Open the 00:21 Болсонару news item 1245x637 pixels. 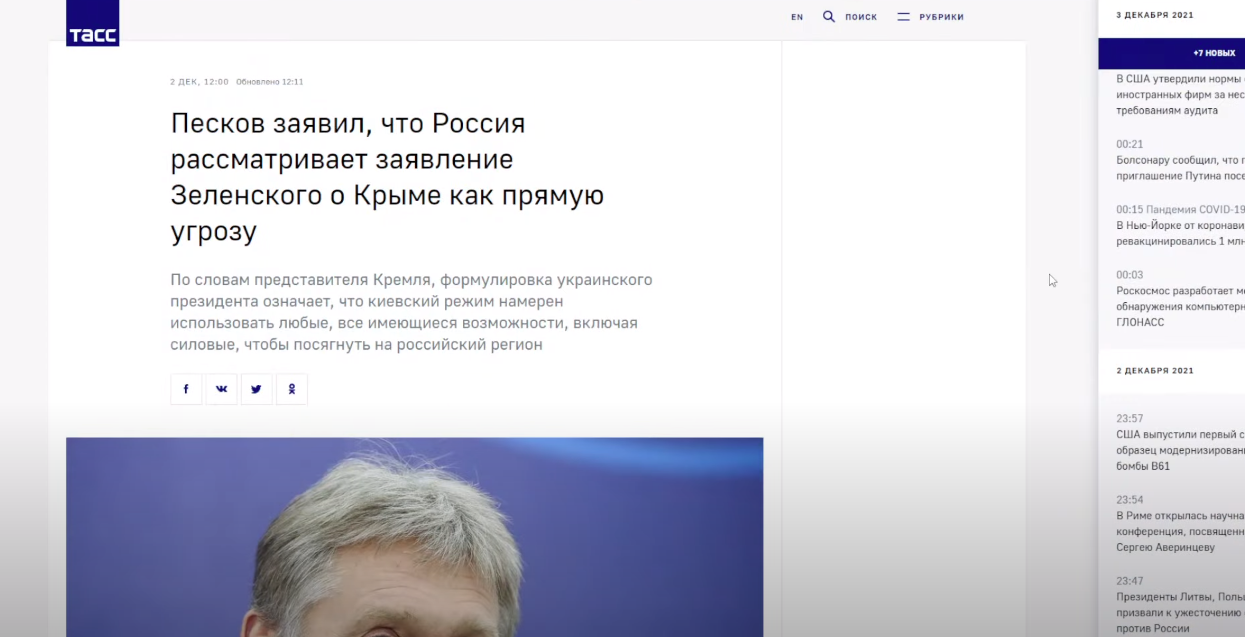click(x=1180, y=160)
